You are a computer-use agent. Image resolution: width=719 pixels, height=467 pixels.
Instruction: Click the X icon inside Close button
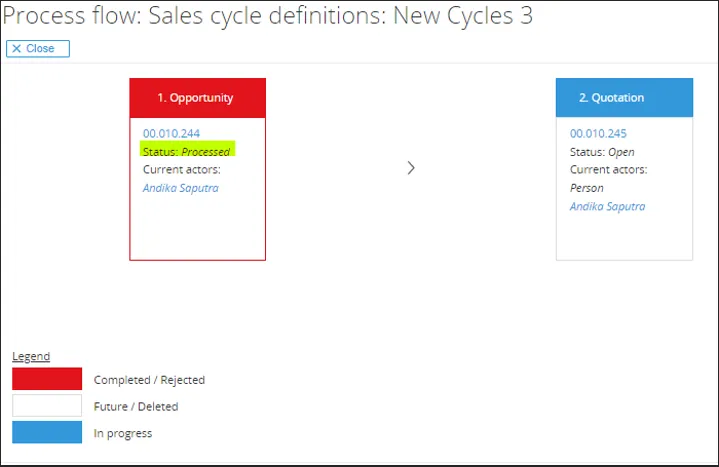click(17, 48)
